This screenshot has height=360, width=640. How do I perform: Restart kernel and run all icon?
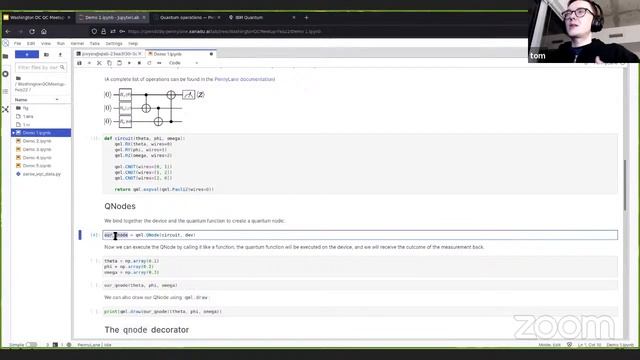159,63
